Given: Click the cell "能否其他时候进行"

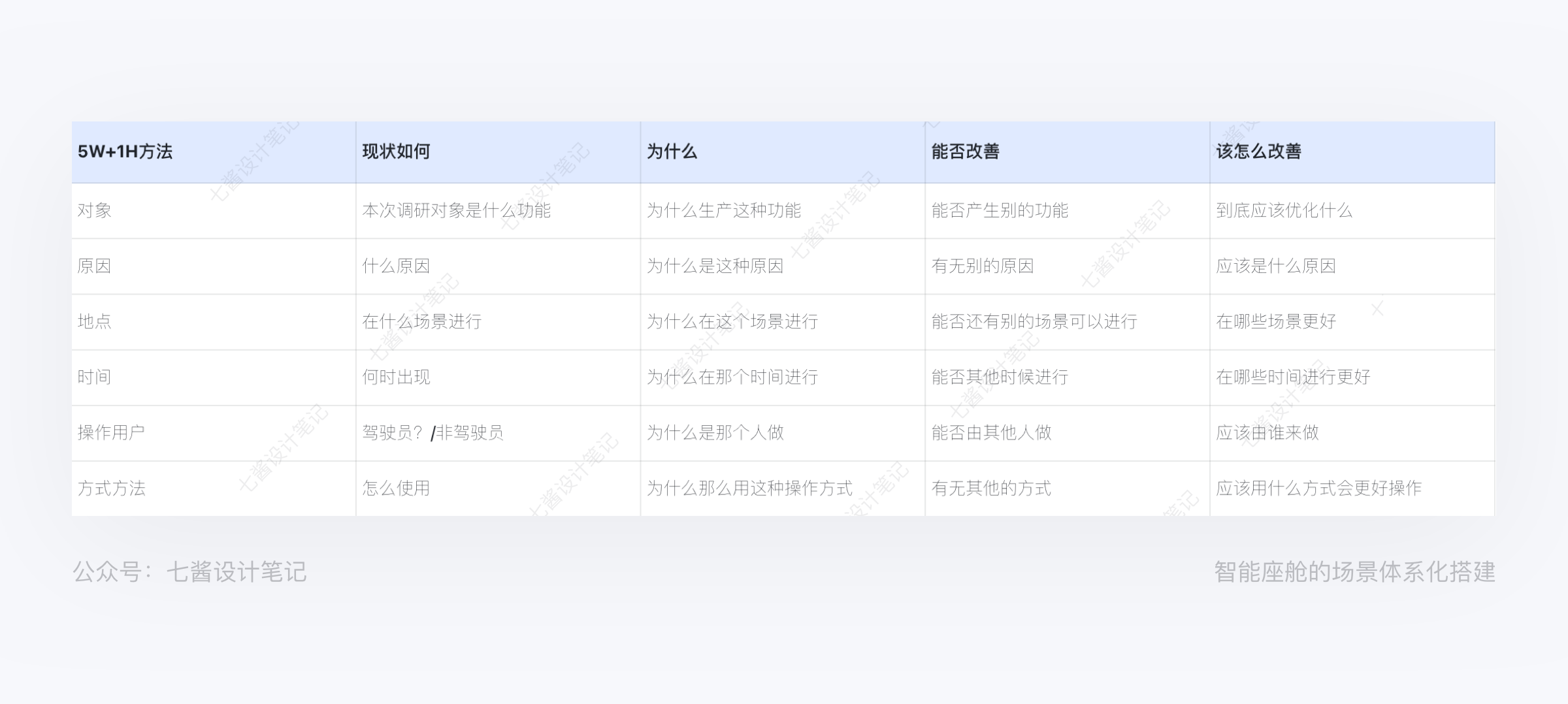Looking at the screenshot, I should click(x=1068, y=377).
